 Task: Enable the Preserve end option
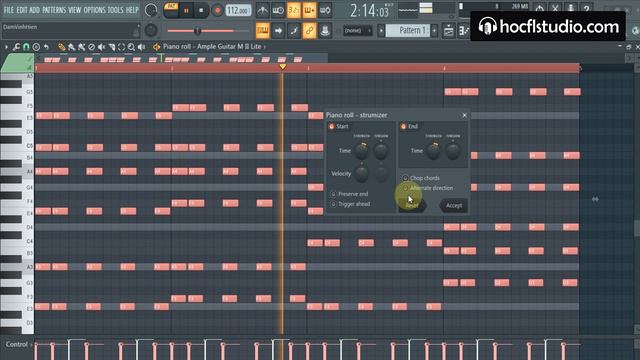pos(333,194)
